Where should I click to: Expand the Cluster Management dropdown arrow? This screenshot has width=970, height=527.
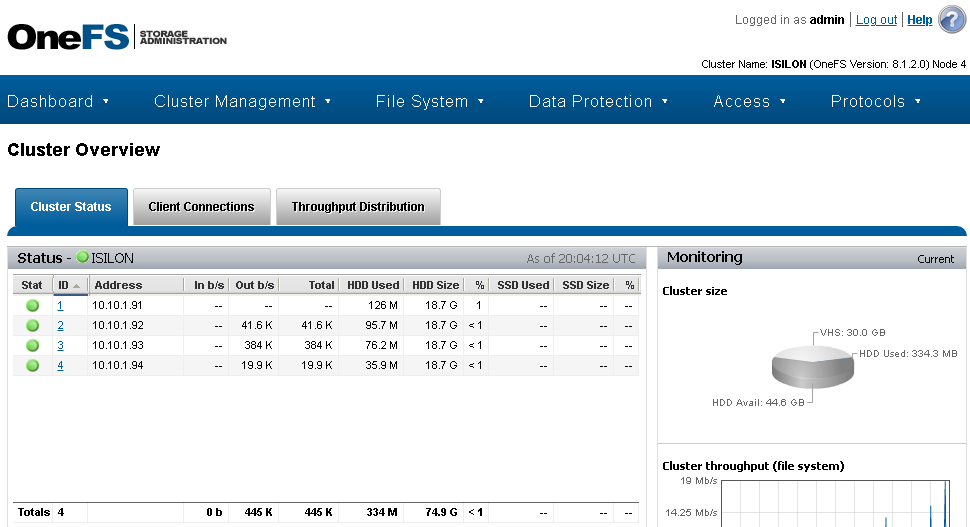(328, 101)
